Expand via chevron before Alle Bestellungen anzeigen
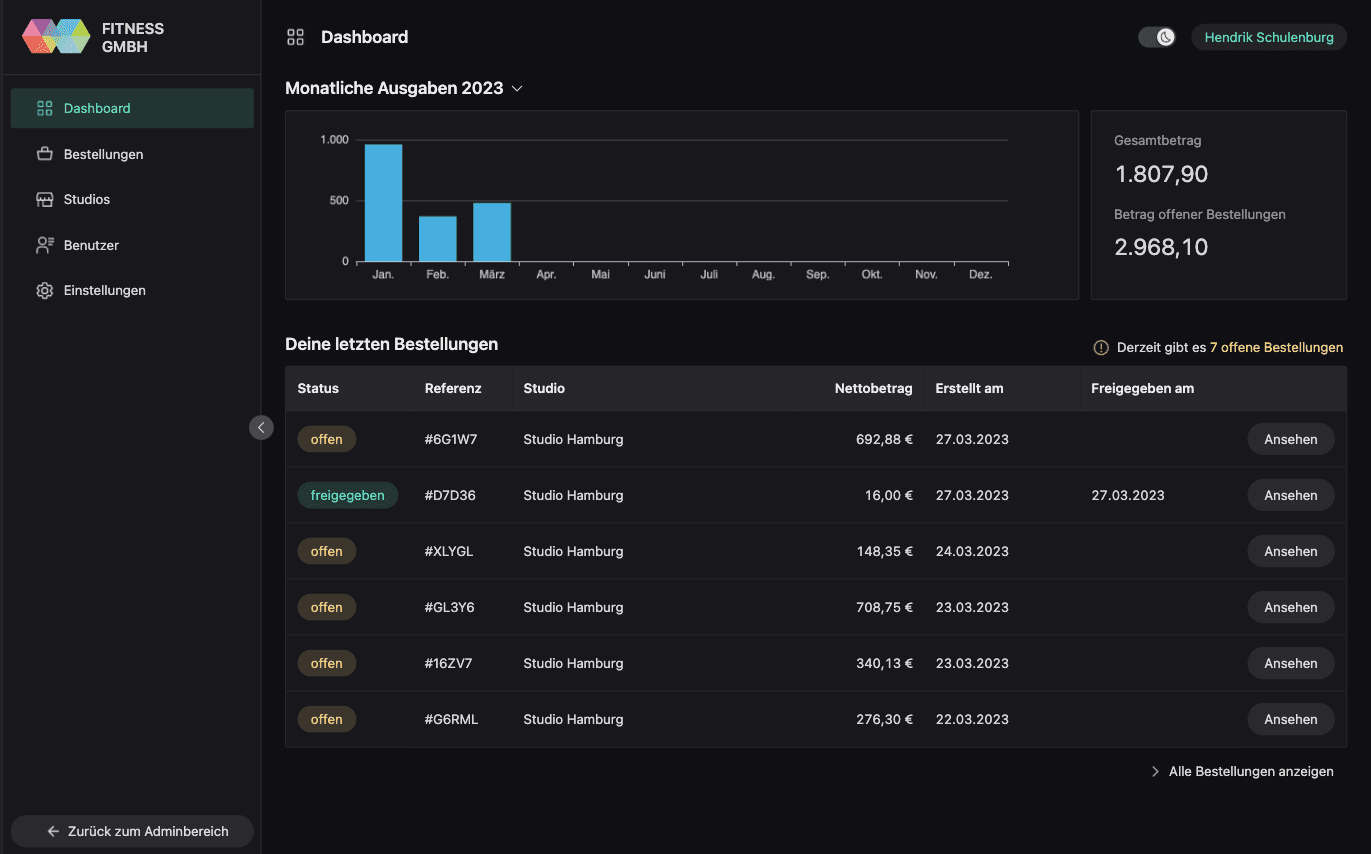Image resolution: width=1371 pixels, height=854 pixels. point(1155,772)
